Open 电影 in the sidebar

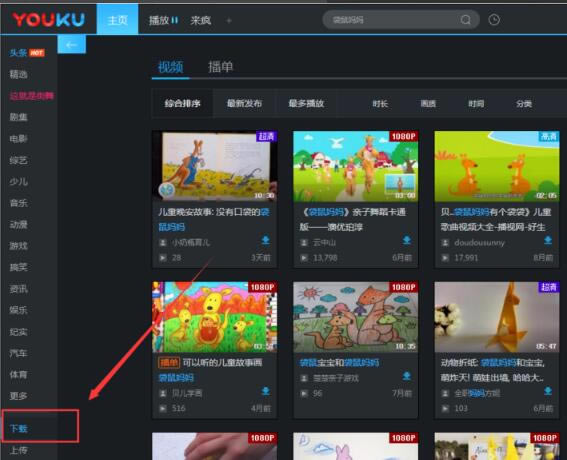(x=18, y=139)
